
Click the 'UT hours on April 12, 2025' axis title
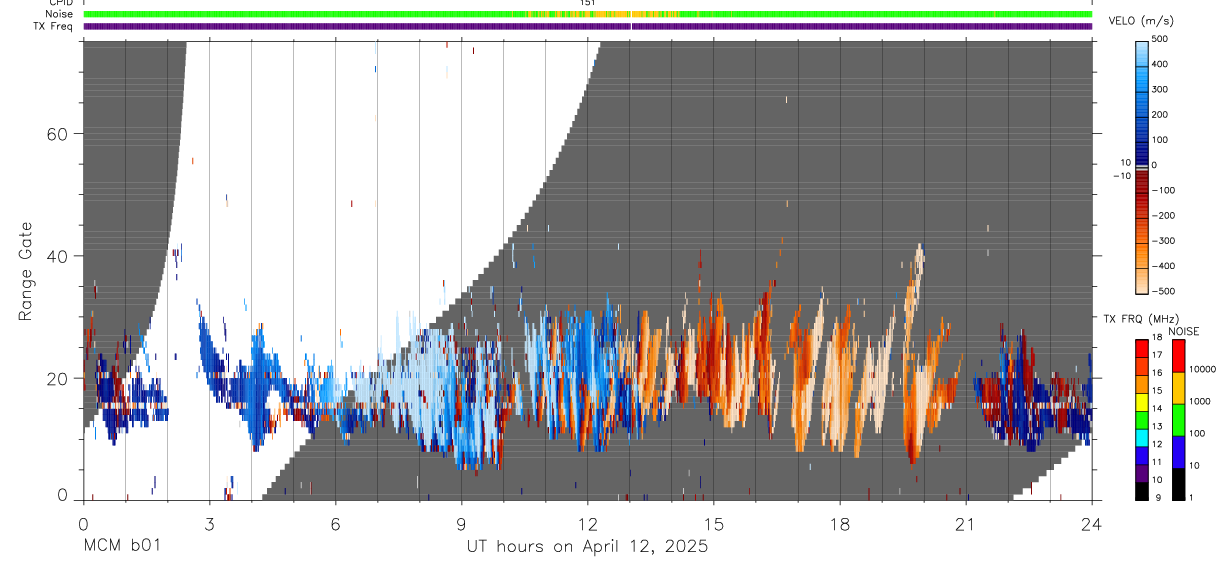click(x=587, y=546)
